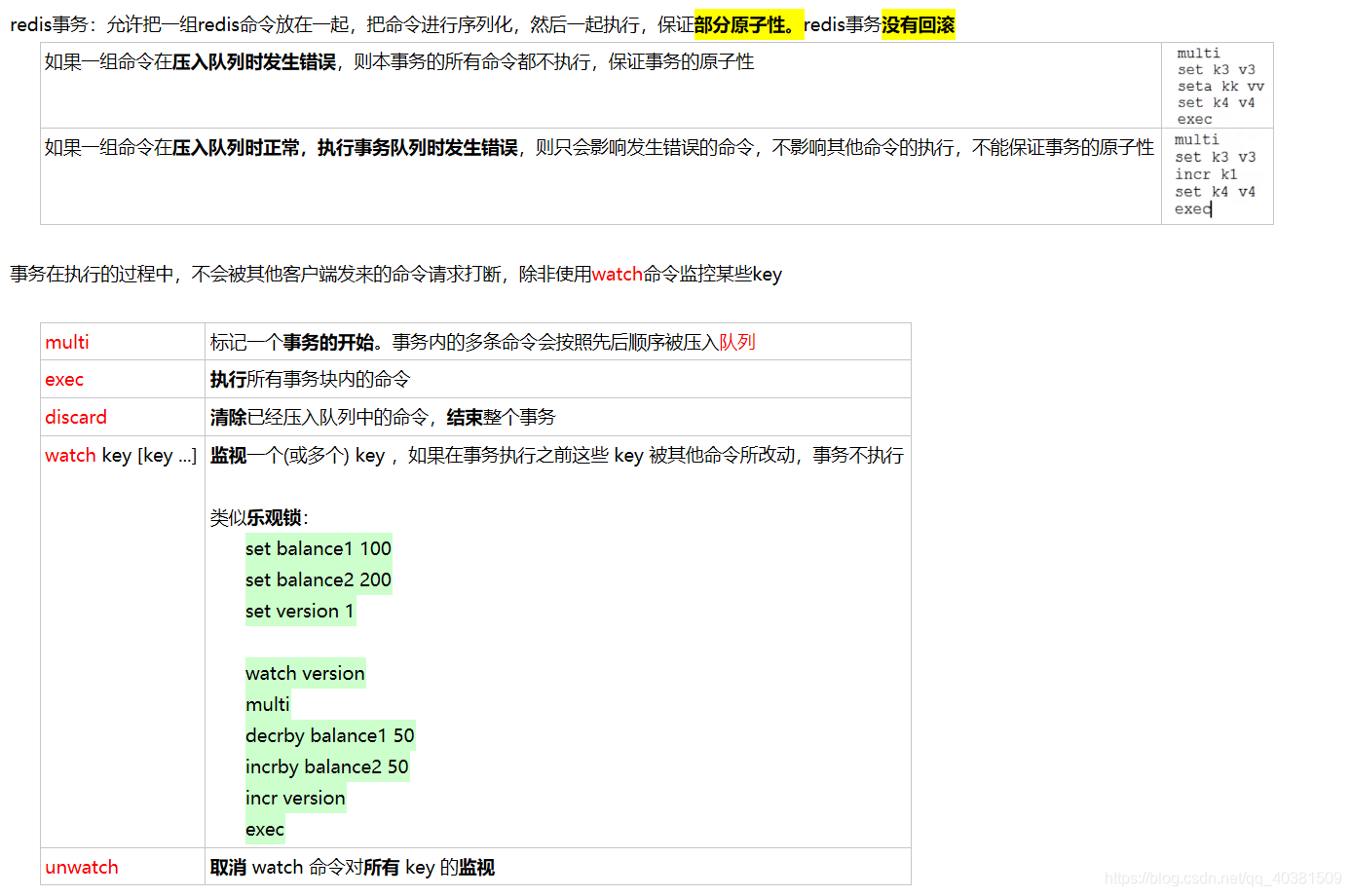Click highlighted line 'decrby balance1 50'

pos(330,735)
